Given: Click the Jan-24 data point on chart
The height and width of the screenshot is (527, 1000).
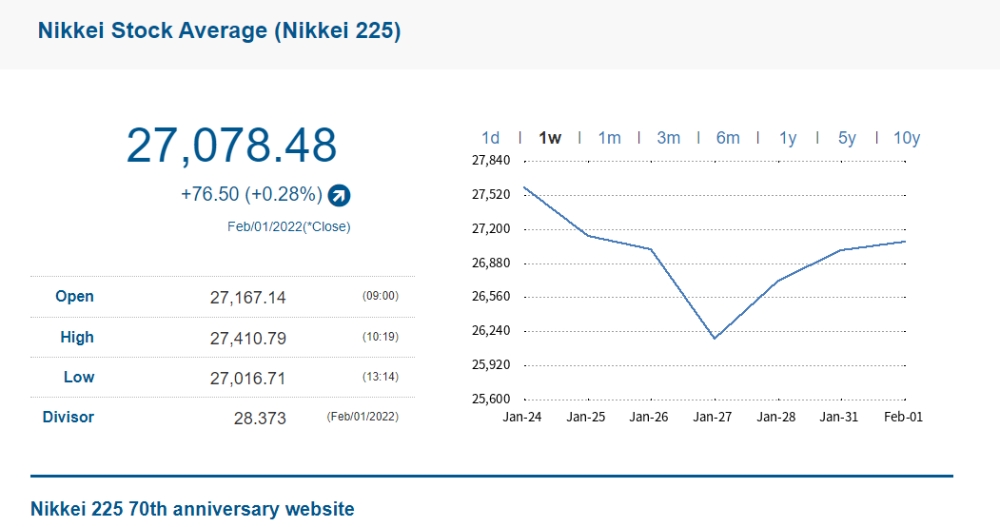Looking at the screenshot, I should click(x=524, y=188).
